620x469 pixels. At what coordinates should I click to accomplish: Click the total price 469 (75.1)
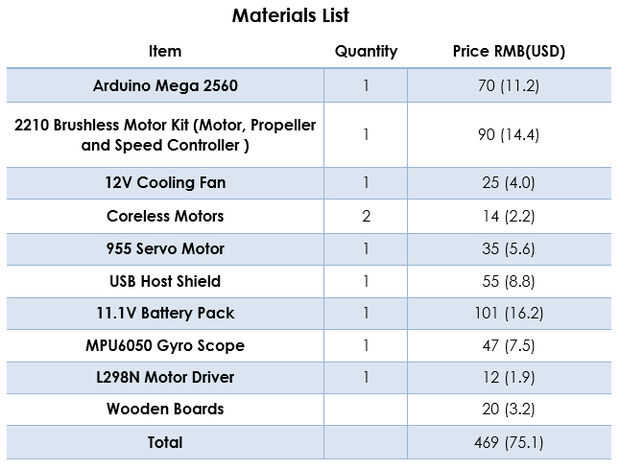point(509,441)
